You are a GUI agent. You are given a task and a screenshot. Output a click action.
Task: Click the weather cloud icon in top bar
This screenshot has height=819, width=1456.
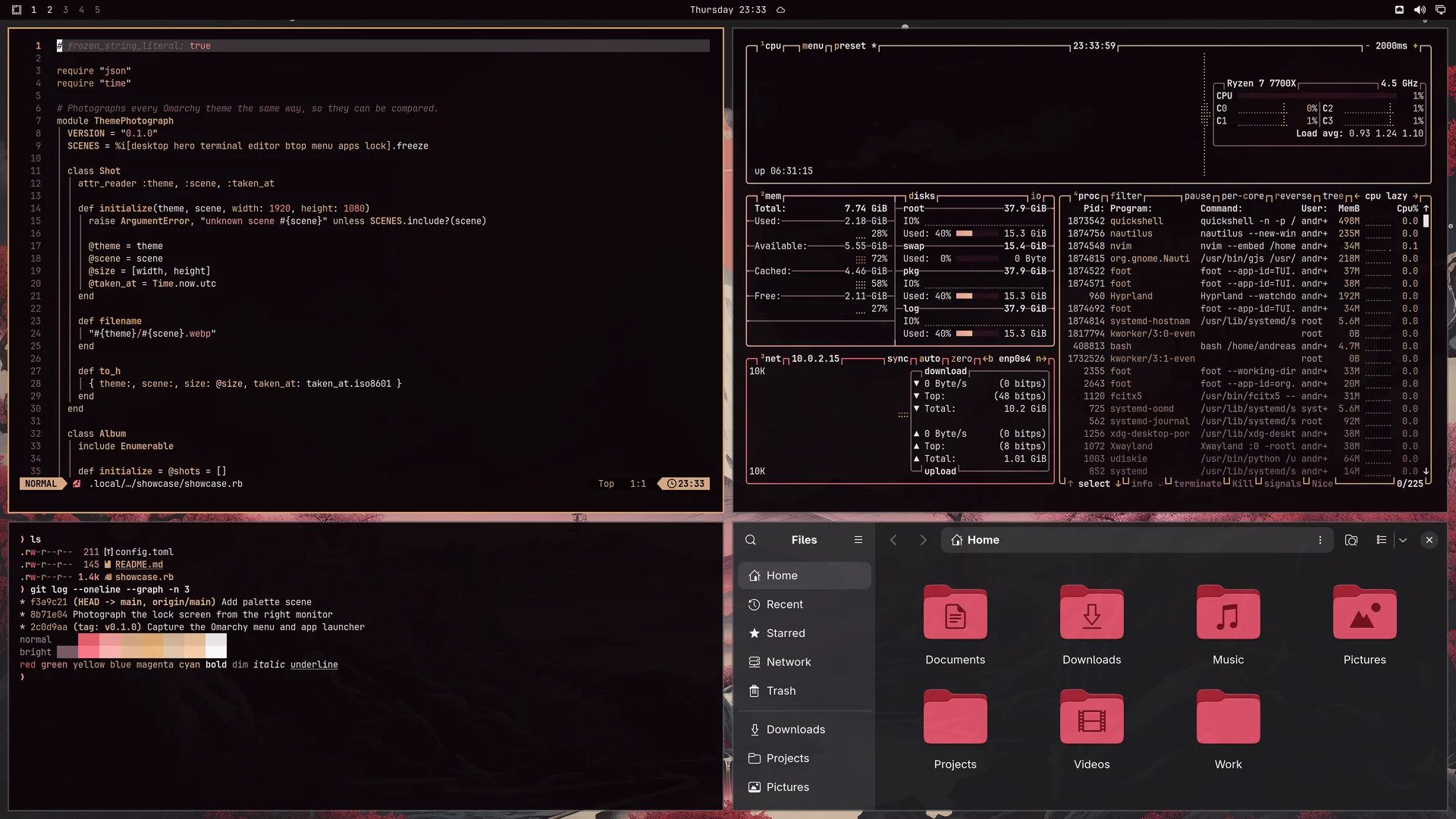point(780,10)
